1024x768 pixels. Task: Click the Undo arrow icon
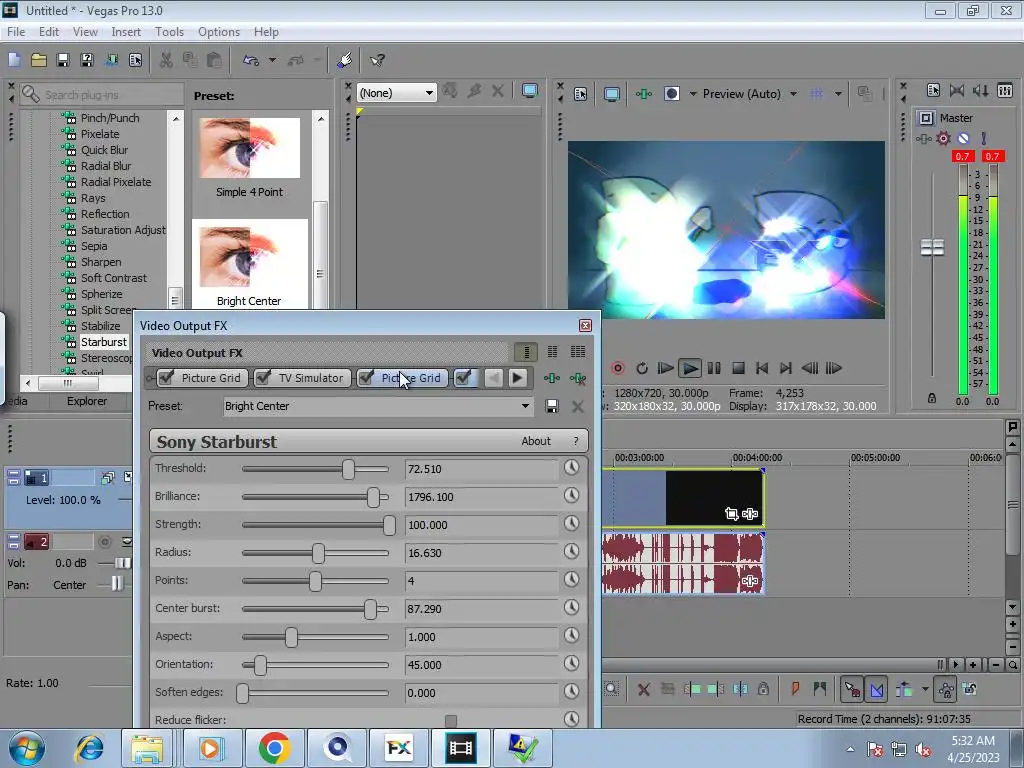251,60
